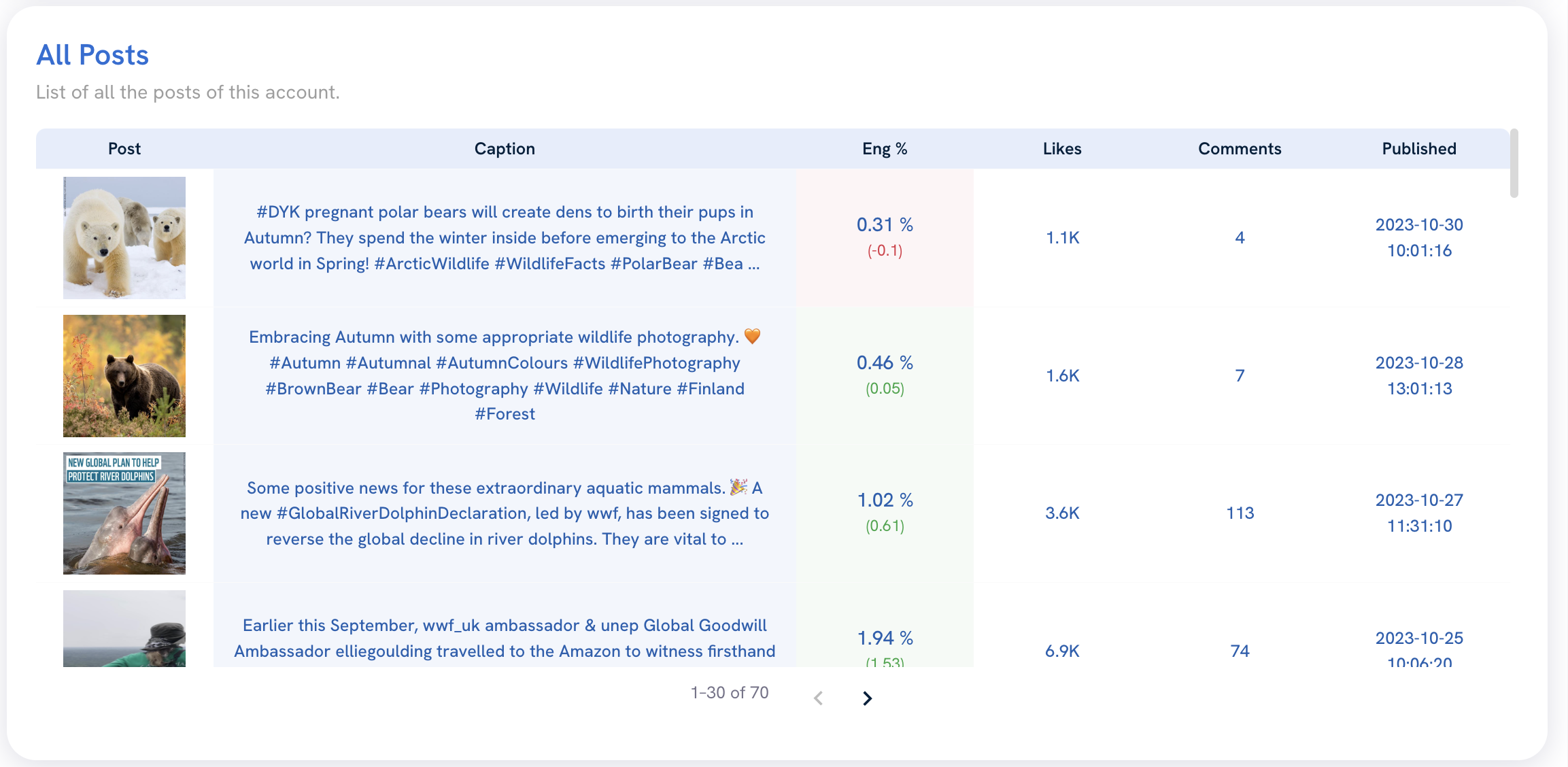Screen dimensions: 1568x767
Task: Click the 6.9K likes cell
Action: 1062,651
